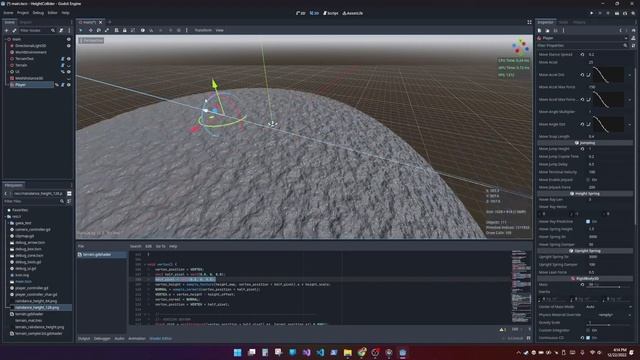The width and height of the screenshot is (640, 360).
Task: Switch to AssetLib workspace
Action: coord(353,13)
